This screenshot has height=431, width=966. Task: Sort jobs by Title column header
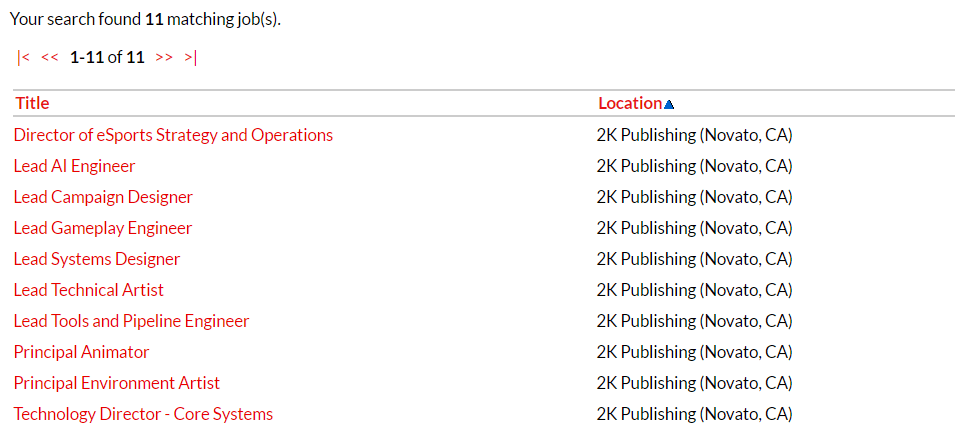(32, 103)
